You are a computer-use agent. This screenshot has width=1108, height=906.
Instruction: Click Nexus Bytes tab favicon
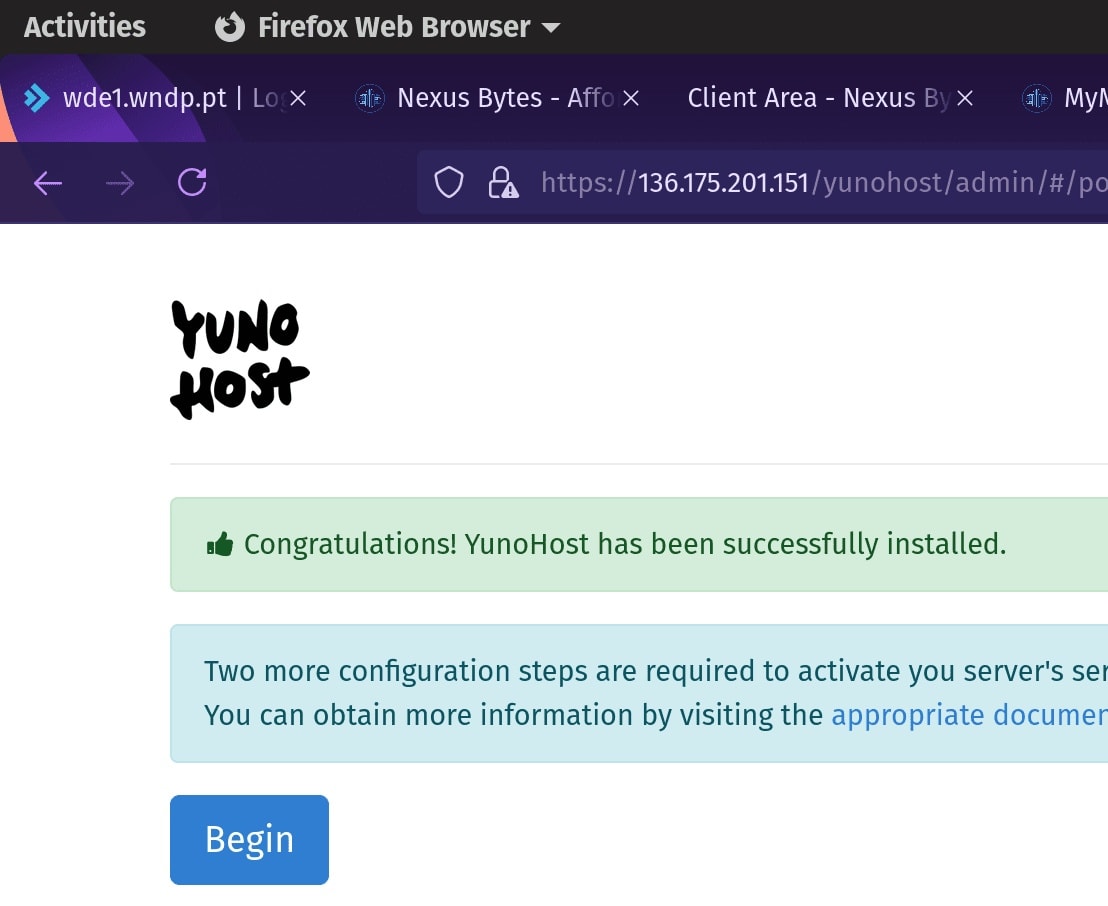[x=370, y=98]
